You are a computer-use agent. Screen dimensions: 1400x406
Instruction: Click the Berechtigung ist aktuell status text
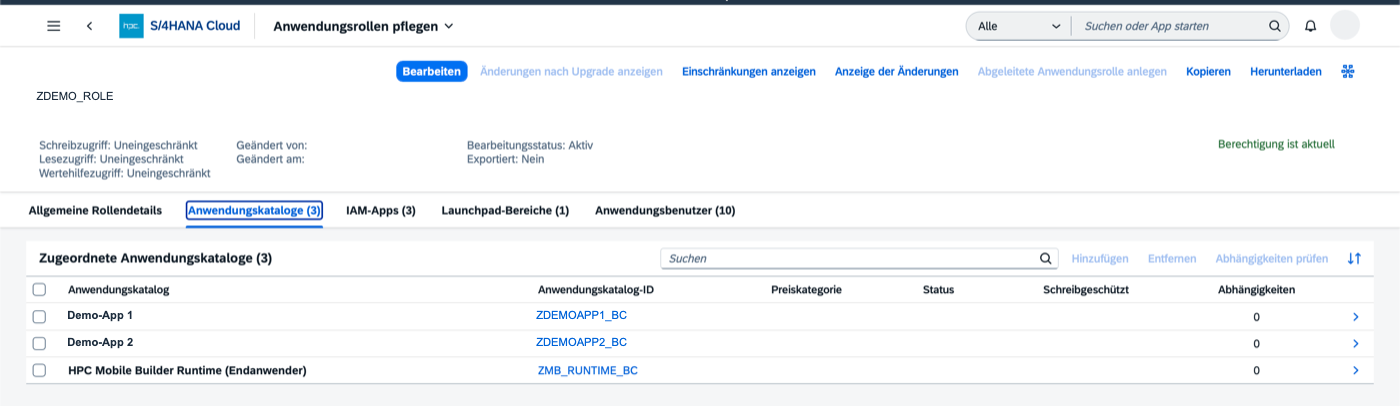click(1276, 144)
